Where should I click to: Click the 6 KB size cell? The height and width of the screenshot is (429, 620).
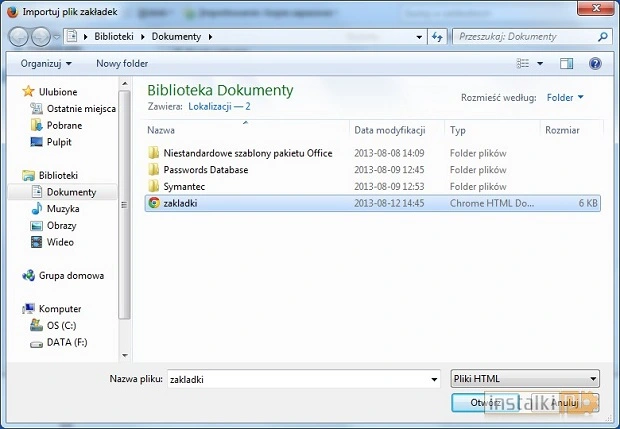tap(588, 203)
